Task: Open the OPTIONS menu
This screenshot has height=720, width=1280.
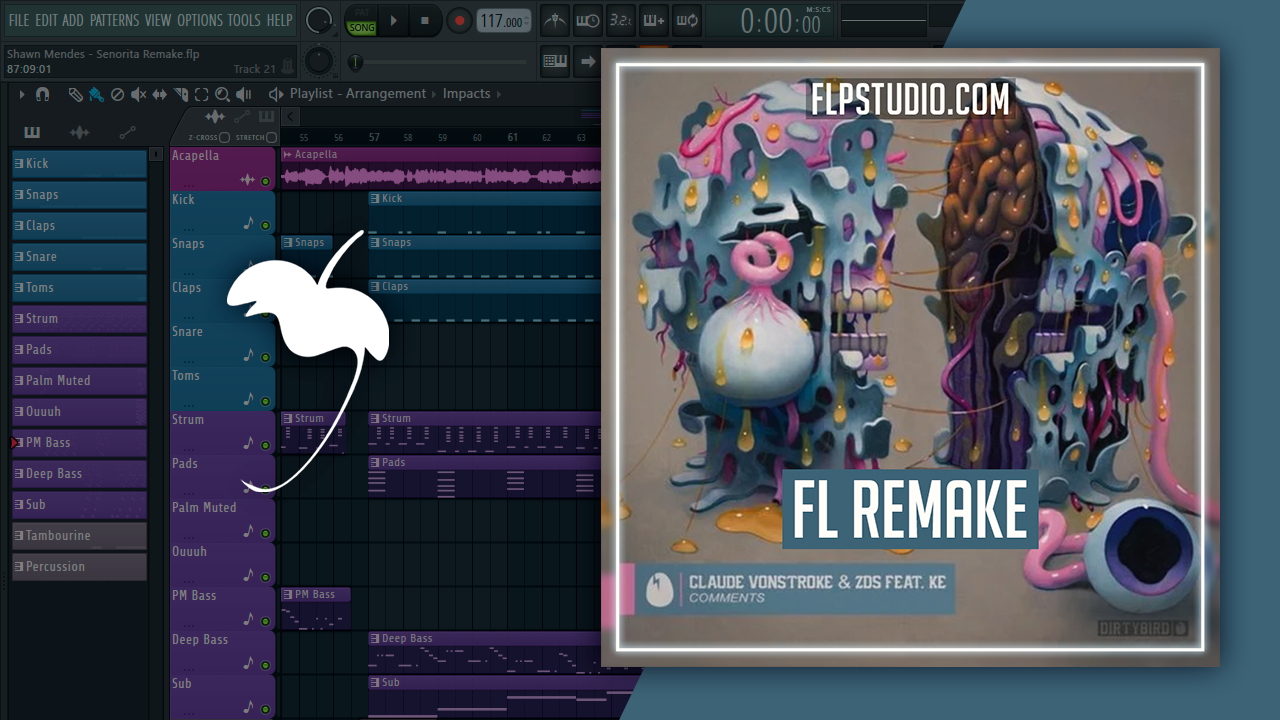Action: 199,20
